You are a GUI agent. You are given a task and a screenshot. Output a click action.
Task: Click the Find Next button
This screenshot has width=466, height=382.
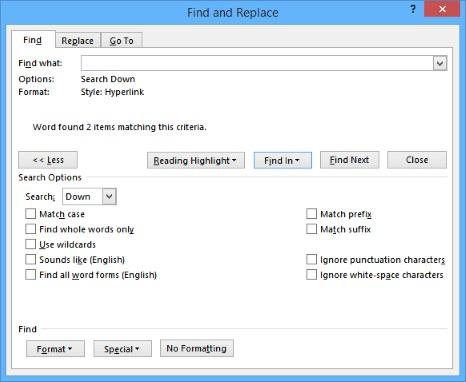349,160
